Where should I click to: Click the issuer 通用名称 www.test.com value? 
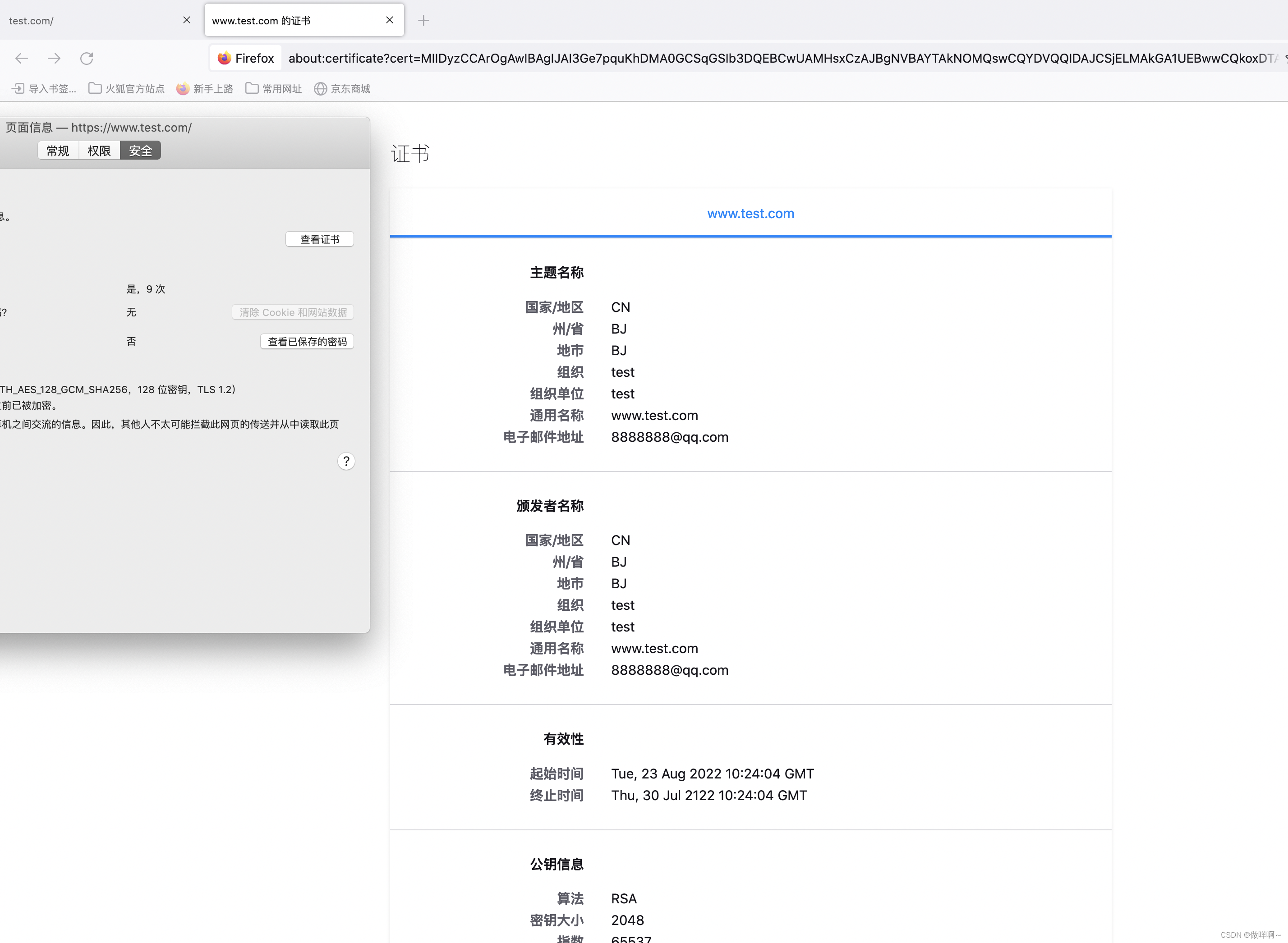point(654,649)
